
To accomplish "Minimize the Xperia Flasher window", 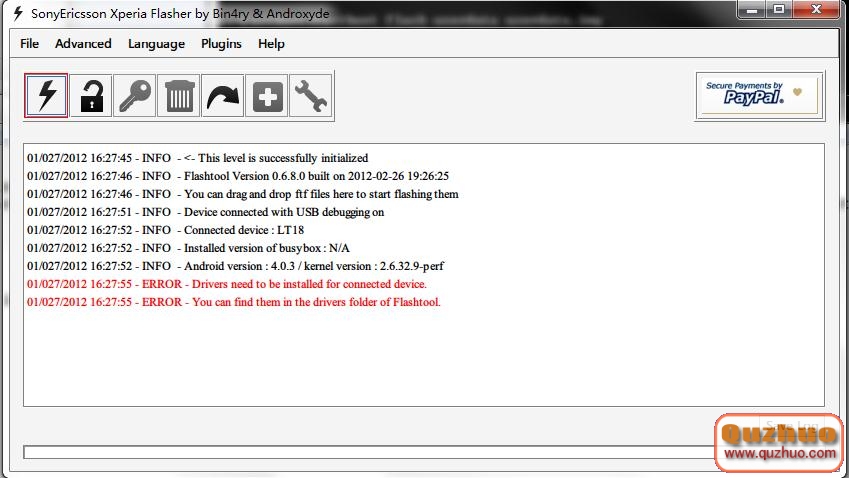I will 752,10.
